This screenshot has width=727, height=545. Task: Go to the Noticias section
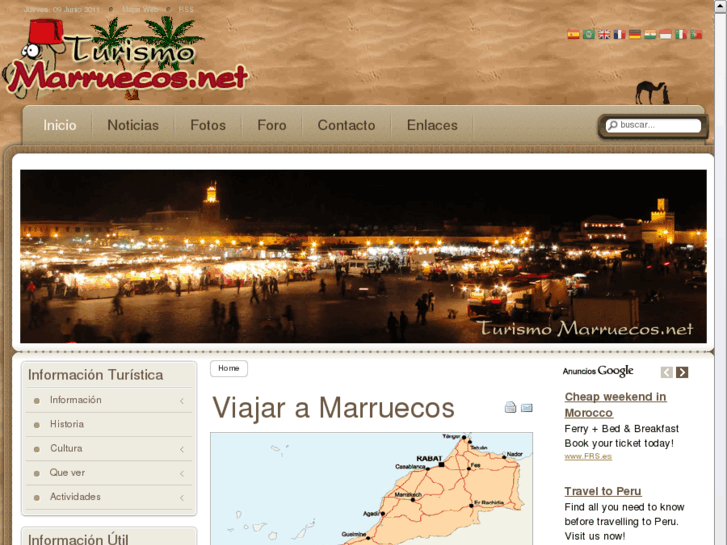[133, 125]
